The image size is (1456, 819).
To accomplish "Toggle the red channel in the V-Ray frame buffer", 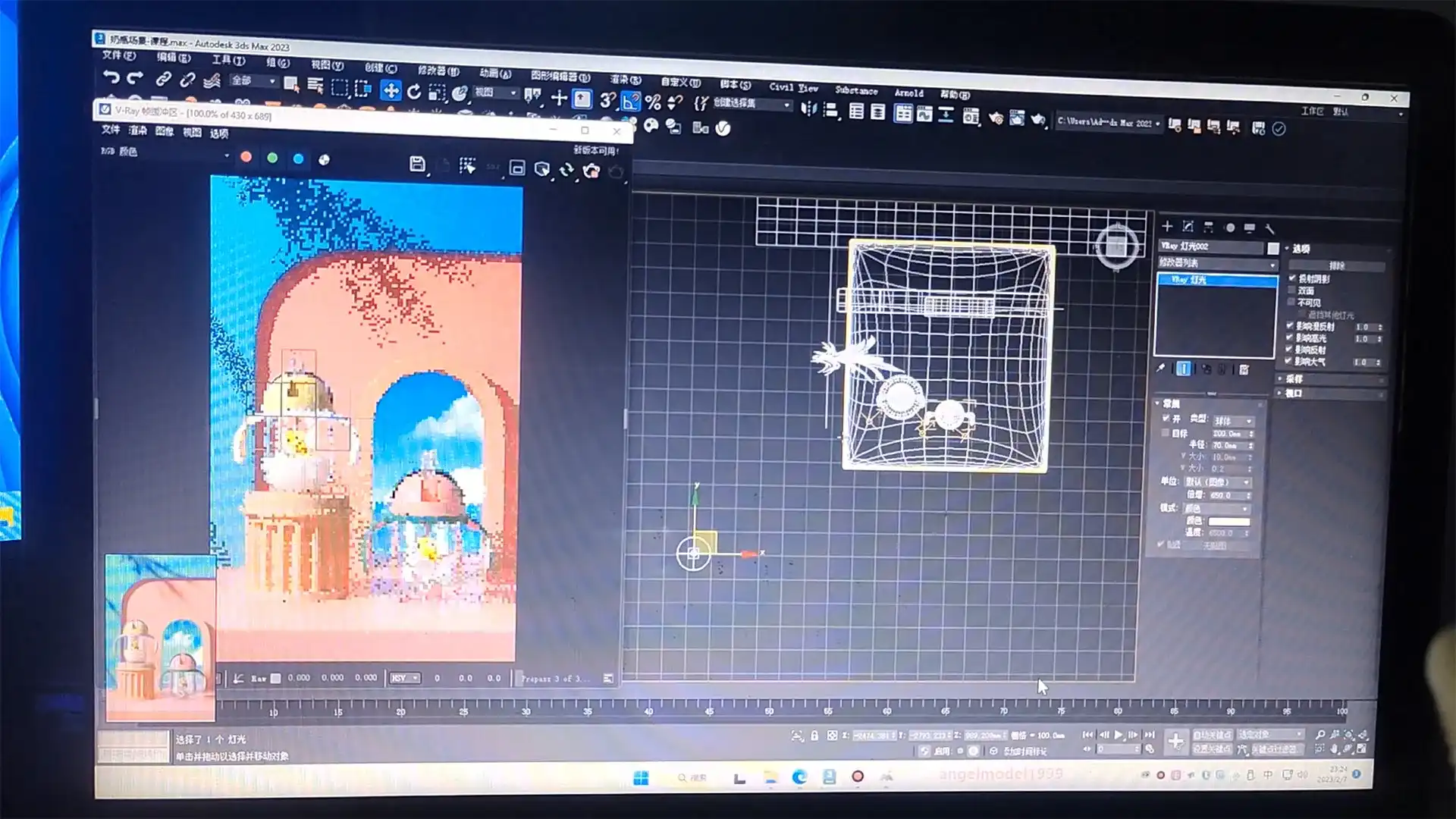I will [246, 158].
